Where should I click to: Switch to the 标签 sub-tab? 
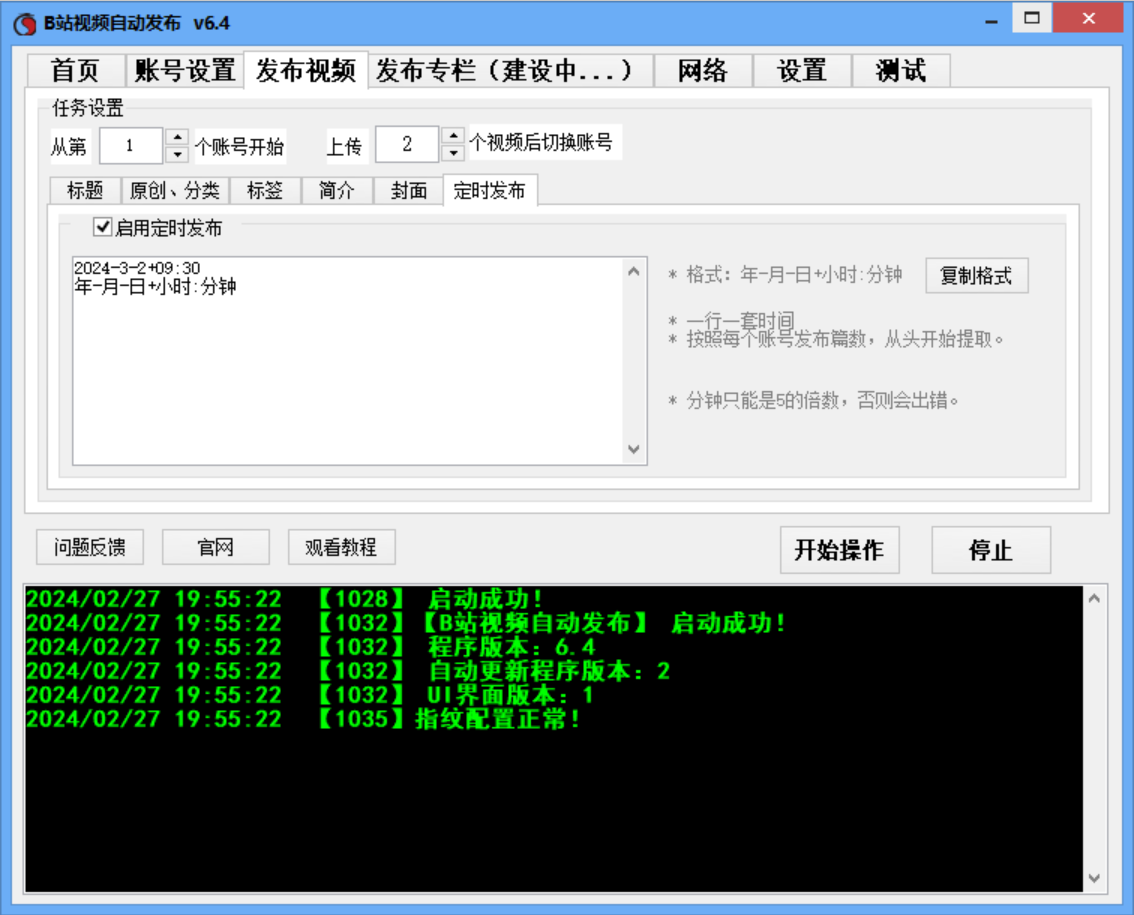(265, 191)
